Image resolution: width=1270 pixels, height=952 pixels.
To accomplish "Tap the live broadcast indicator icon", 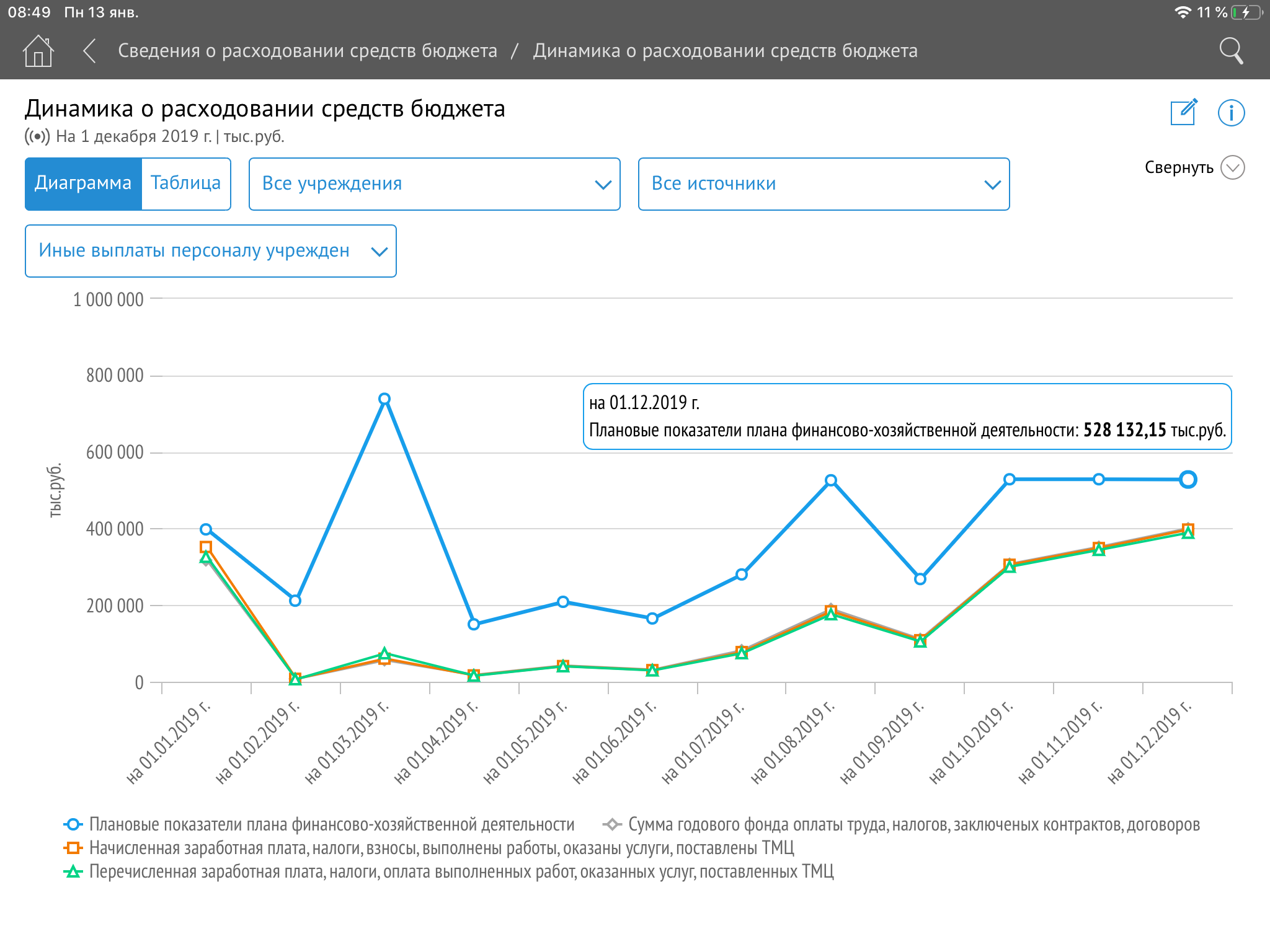I will click(37, 136).
